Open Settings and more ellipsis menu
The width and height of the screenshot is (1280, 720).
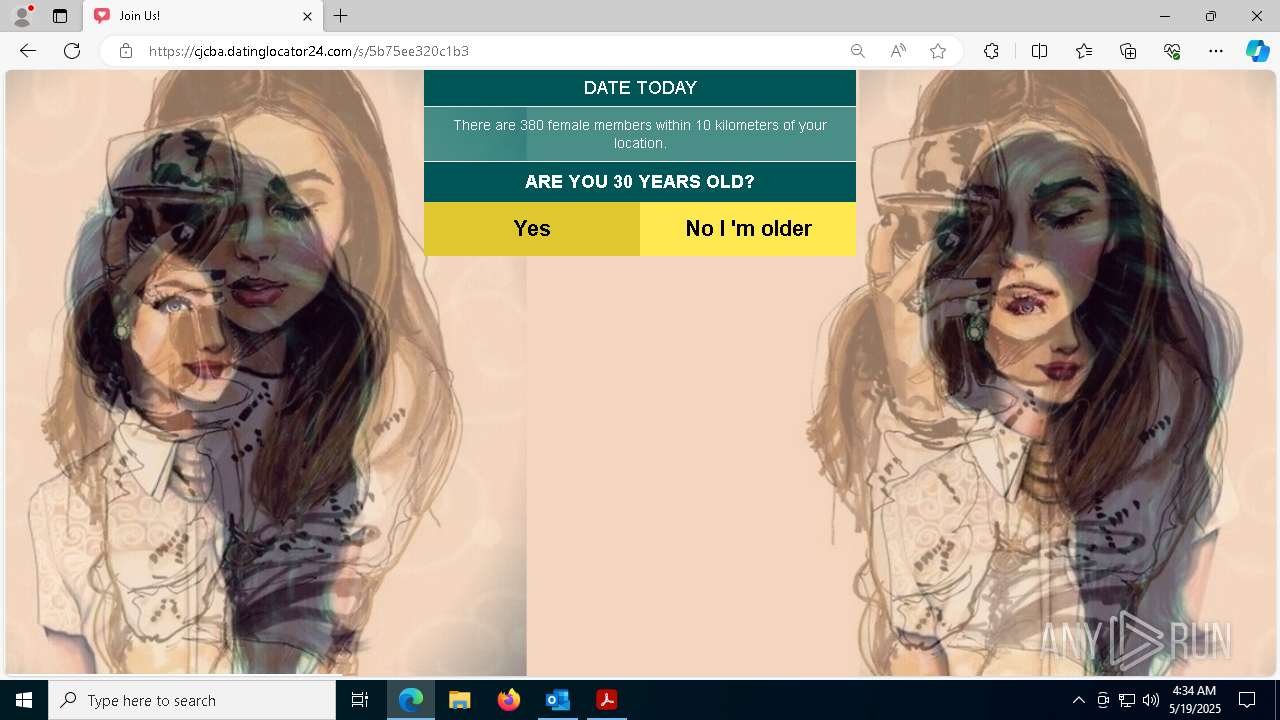pyautogui.click(x=1216, y=51)
